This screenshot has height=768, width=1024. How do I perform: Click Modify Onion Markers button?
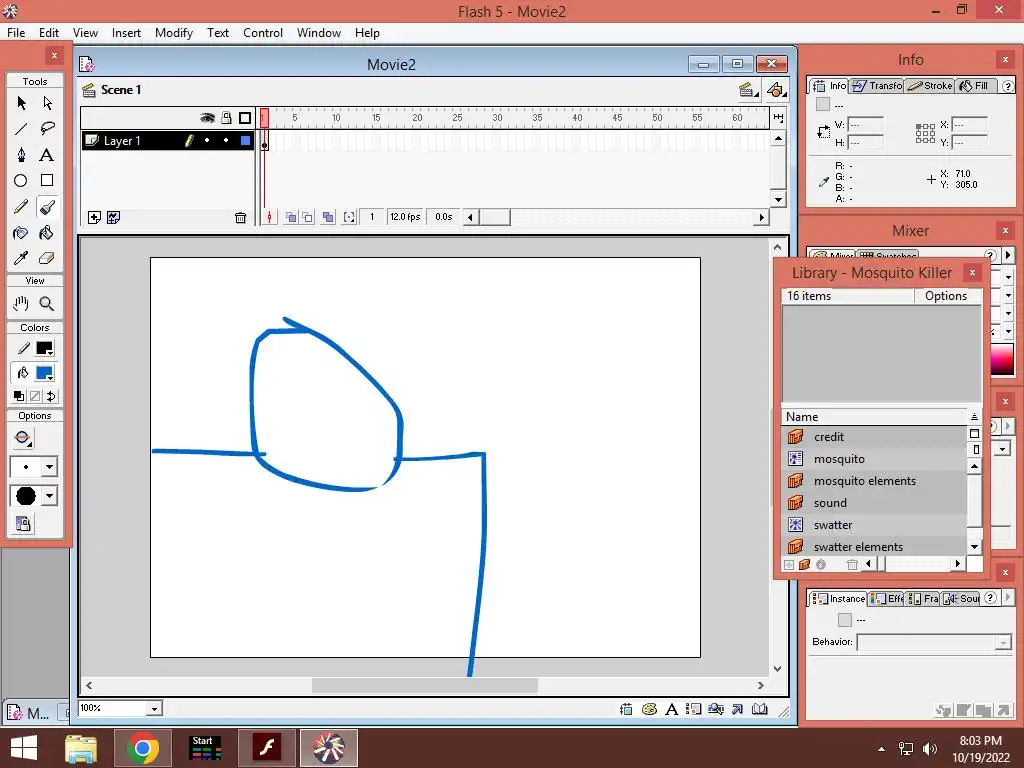tap(349, 217)
